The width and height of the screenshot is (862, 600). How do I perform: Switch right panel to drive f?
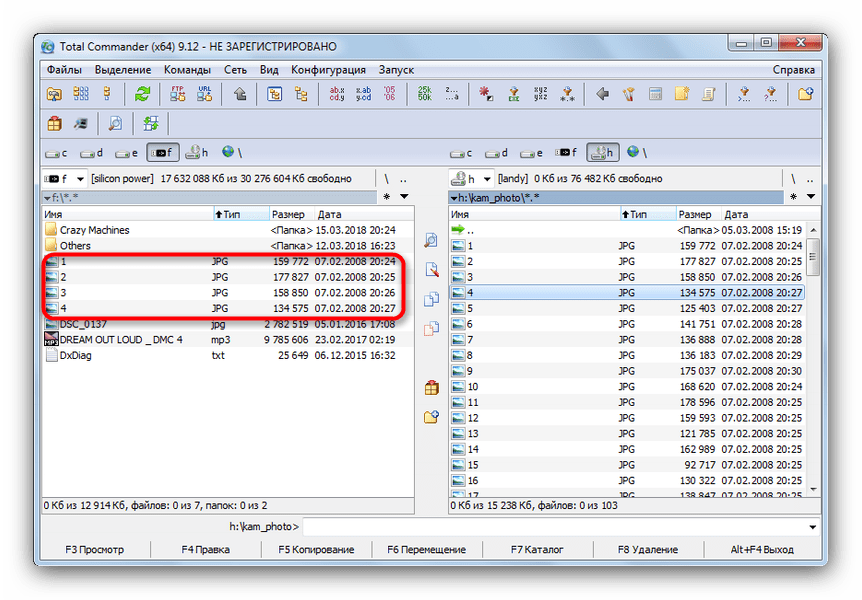566,153
